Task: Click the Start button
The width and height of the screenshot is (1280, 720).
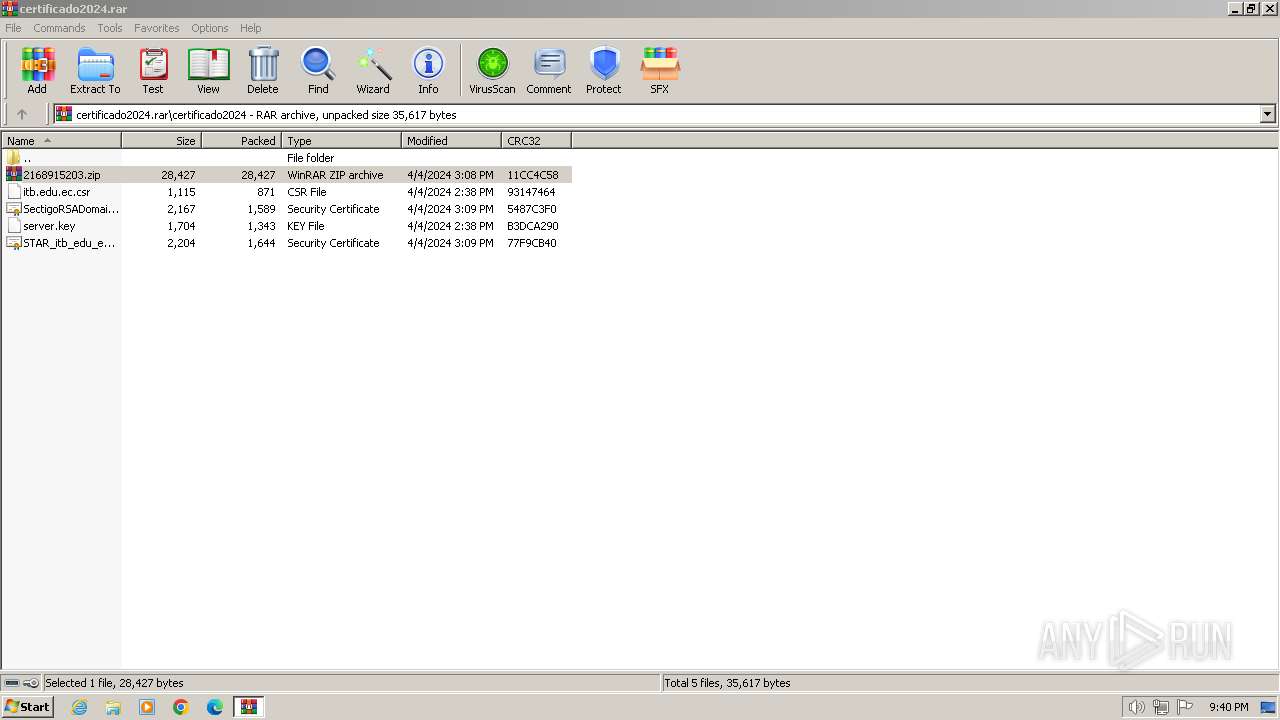Action: [x=27, y=707]
